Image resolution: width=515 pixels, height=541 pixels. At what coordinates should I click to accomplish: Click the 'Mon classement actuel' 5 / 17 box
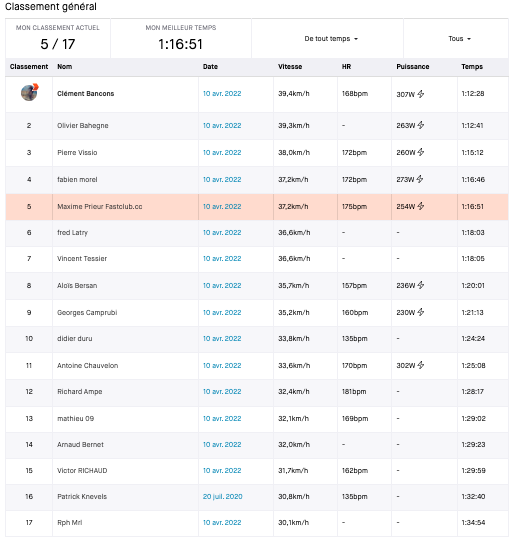58,38
